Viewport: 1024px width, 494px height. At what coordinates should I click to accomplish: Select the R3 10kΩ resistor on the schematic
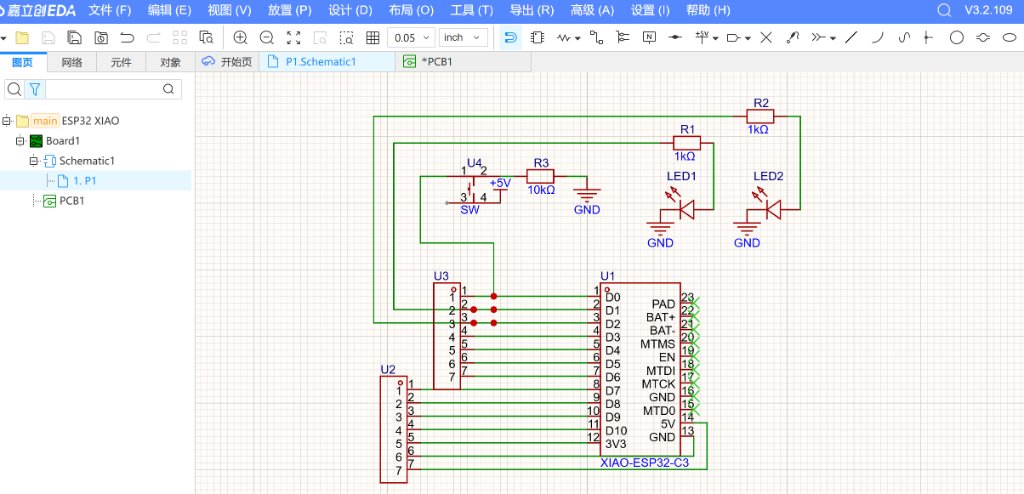(x=541, y=176)
